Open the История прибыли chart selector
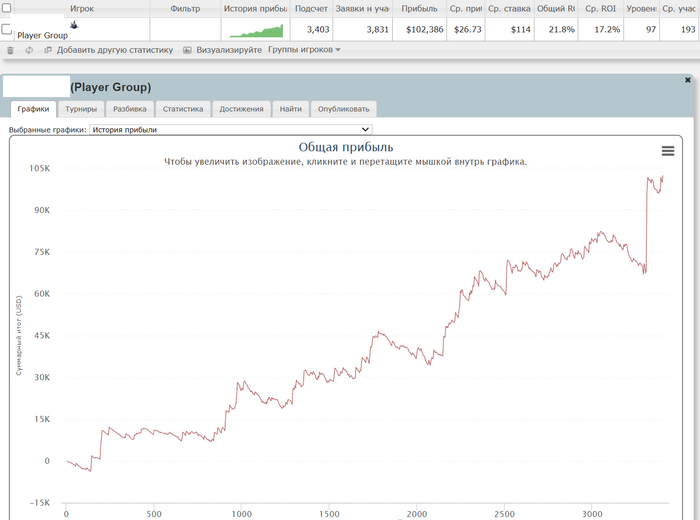700x520 pixels. point(231,129)
